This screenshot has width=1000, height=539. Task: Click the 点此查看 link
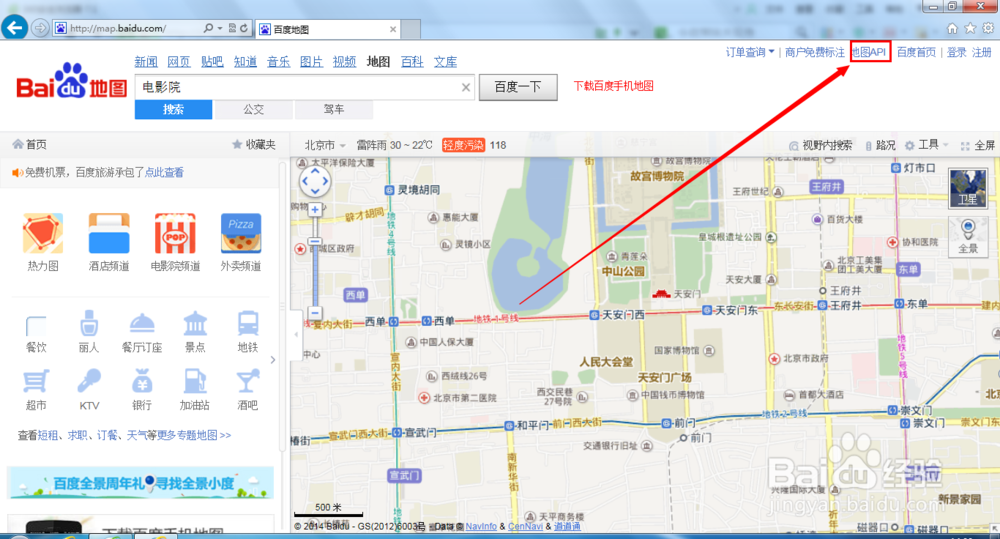click(164, 172)
